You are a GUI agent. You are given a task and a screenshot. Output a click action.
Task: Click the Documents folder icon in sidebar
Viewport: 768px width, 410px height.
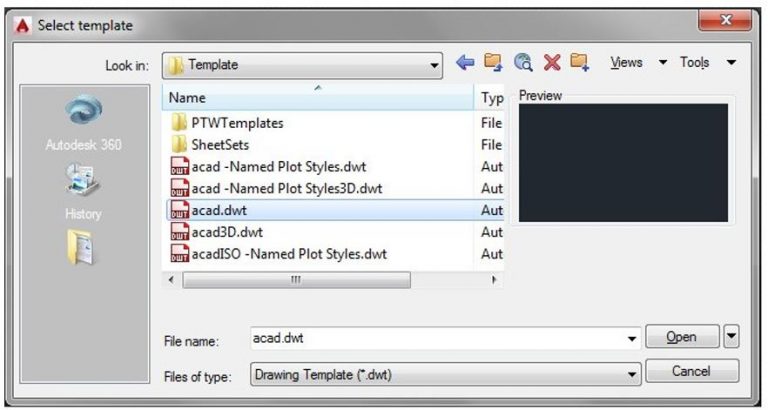pyautogui.click(x=82, y=247)
